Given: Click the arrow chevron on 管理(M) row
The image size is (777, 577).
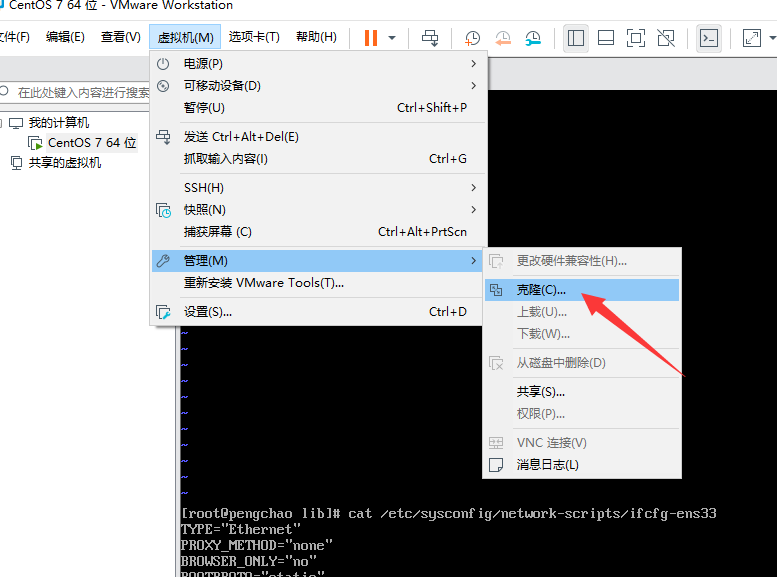Looking at the screenshot, I should (473, 261).
